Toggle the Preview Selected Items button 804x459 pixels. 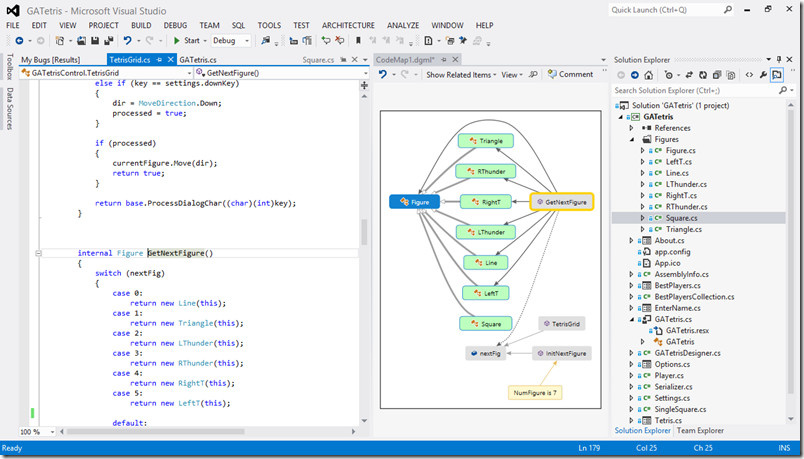777,74
